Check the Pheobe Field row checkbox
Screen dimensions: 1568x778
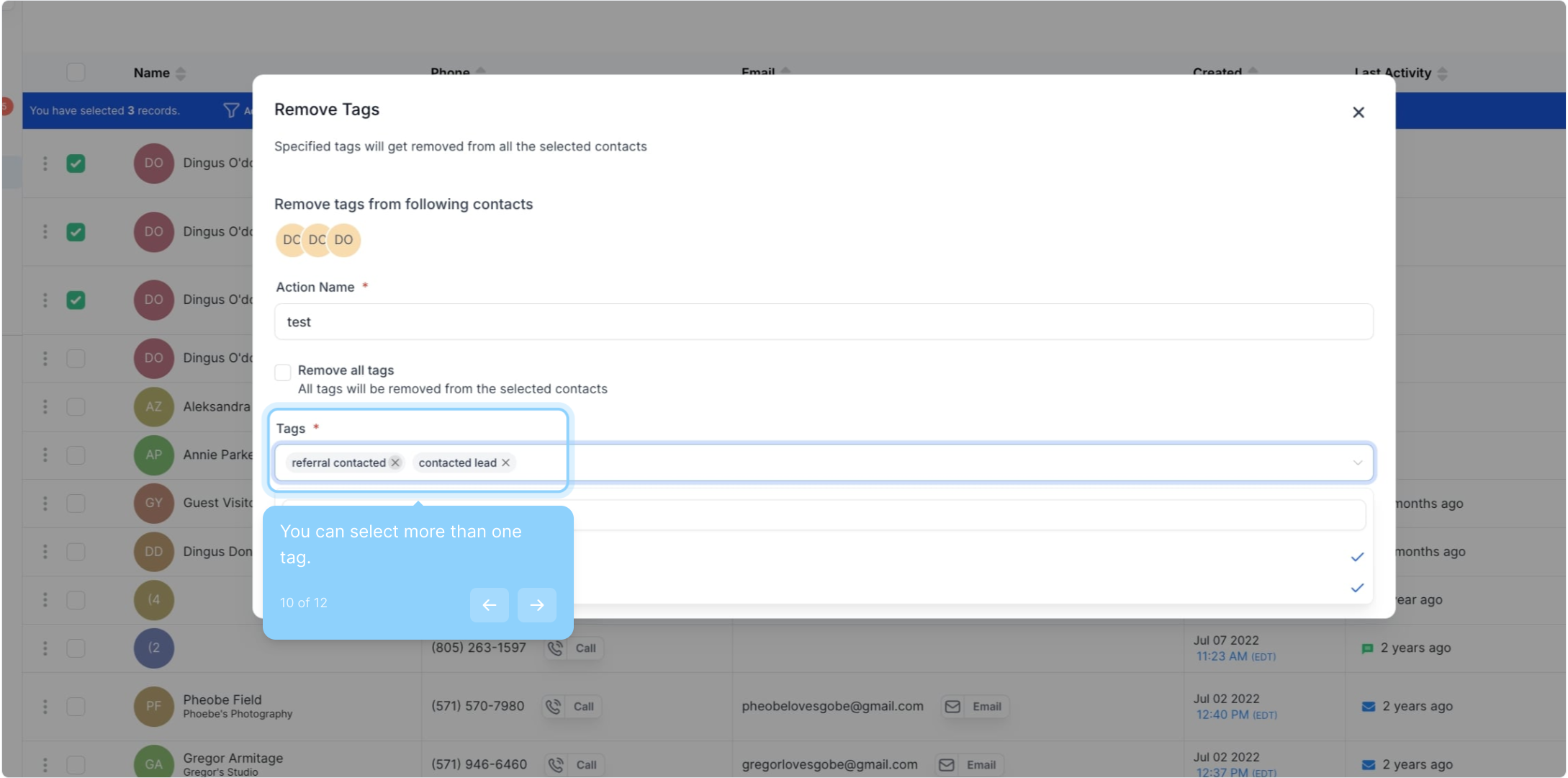76,706
